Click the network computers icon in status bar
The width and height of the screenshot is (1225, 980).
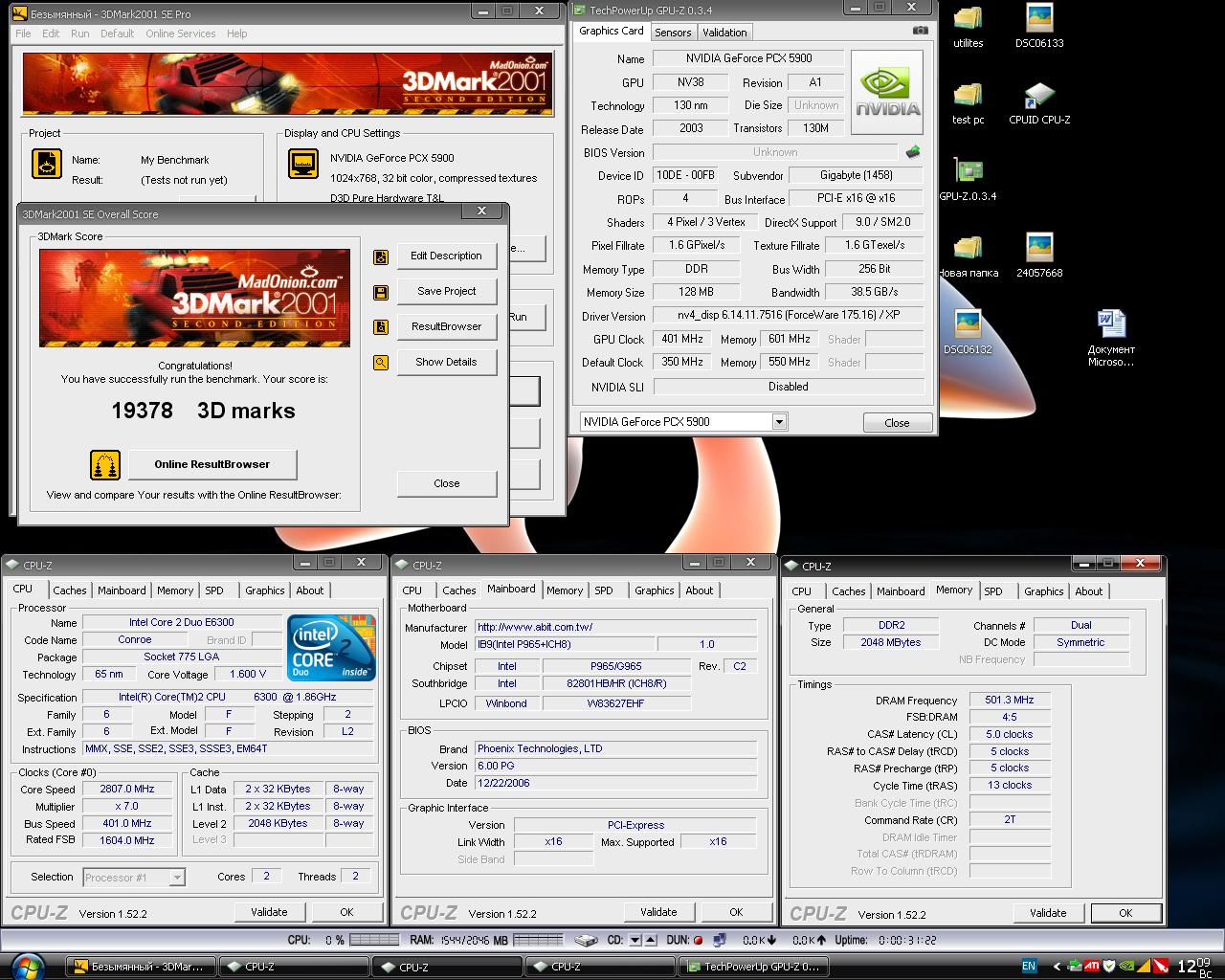(x=720, y=941)
